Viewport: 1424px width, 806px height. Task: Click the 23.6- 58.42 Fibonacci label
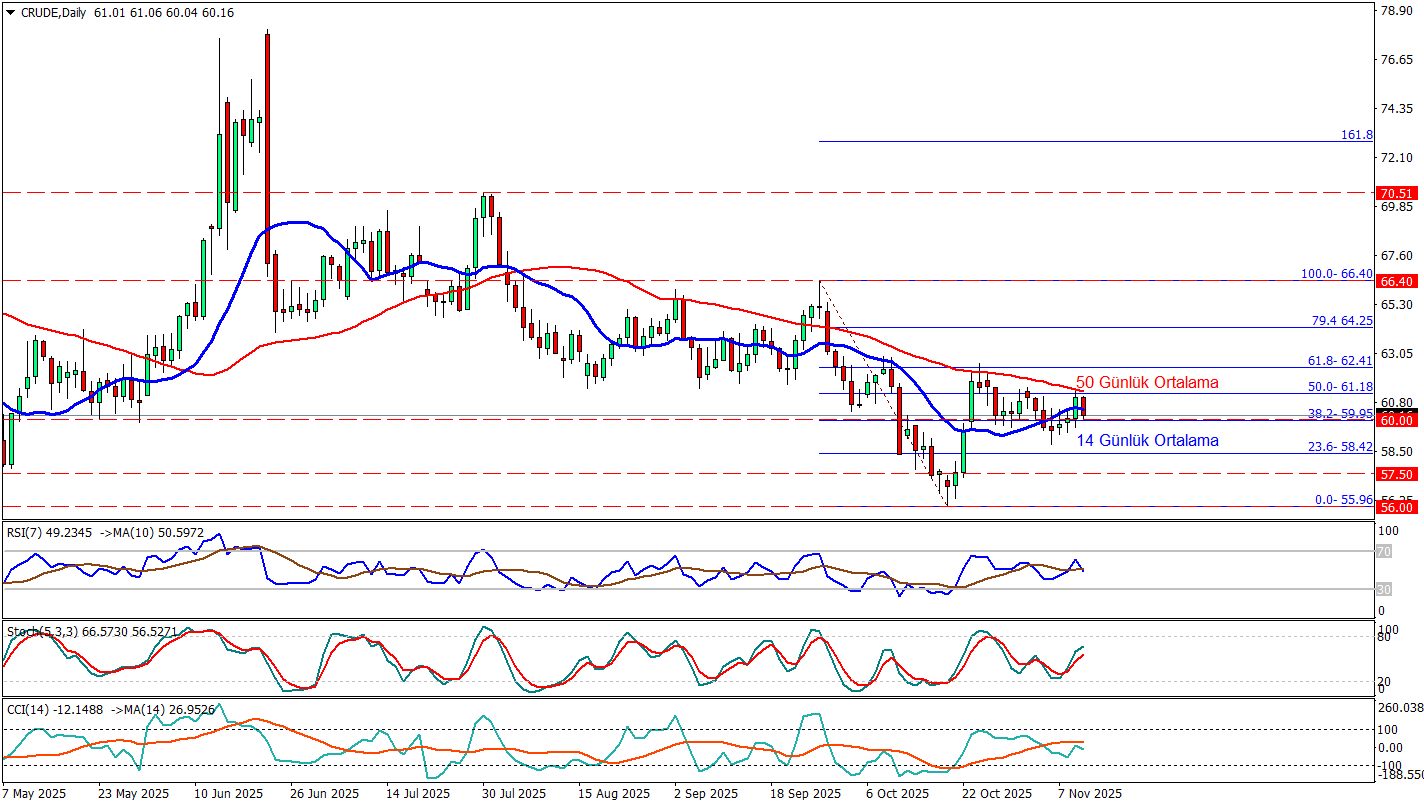point(1342,447)
